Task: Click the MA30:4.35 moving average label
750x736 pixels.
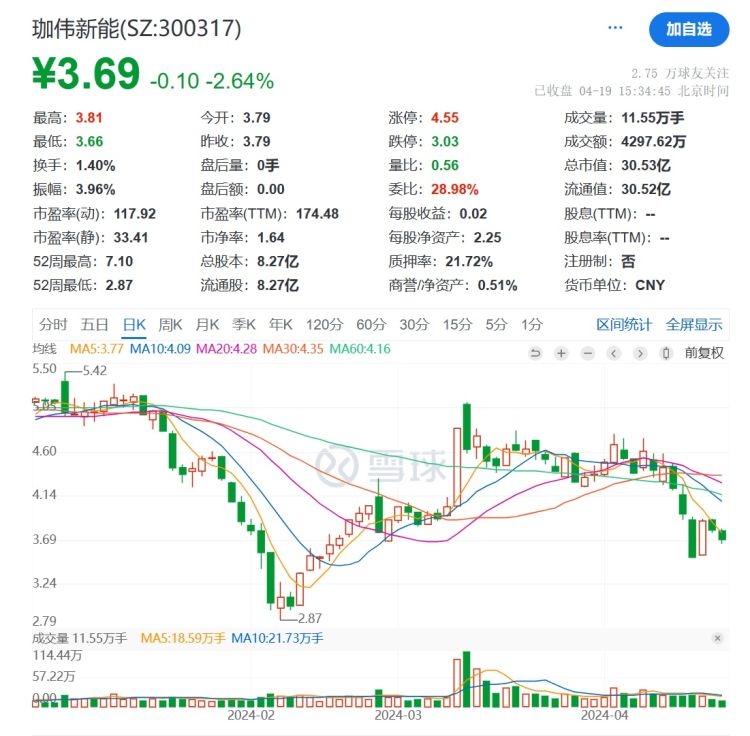Action: pyautogui.click(x=293, y=349)
